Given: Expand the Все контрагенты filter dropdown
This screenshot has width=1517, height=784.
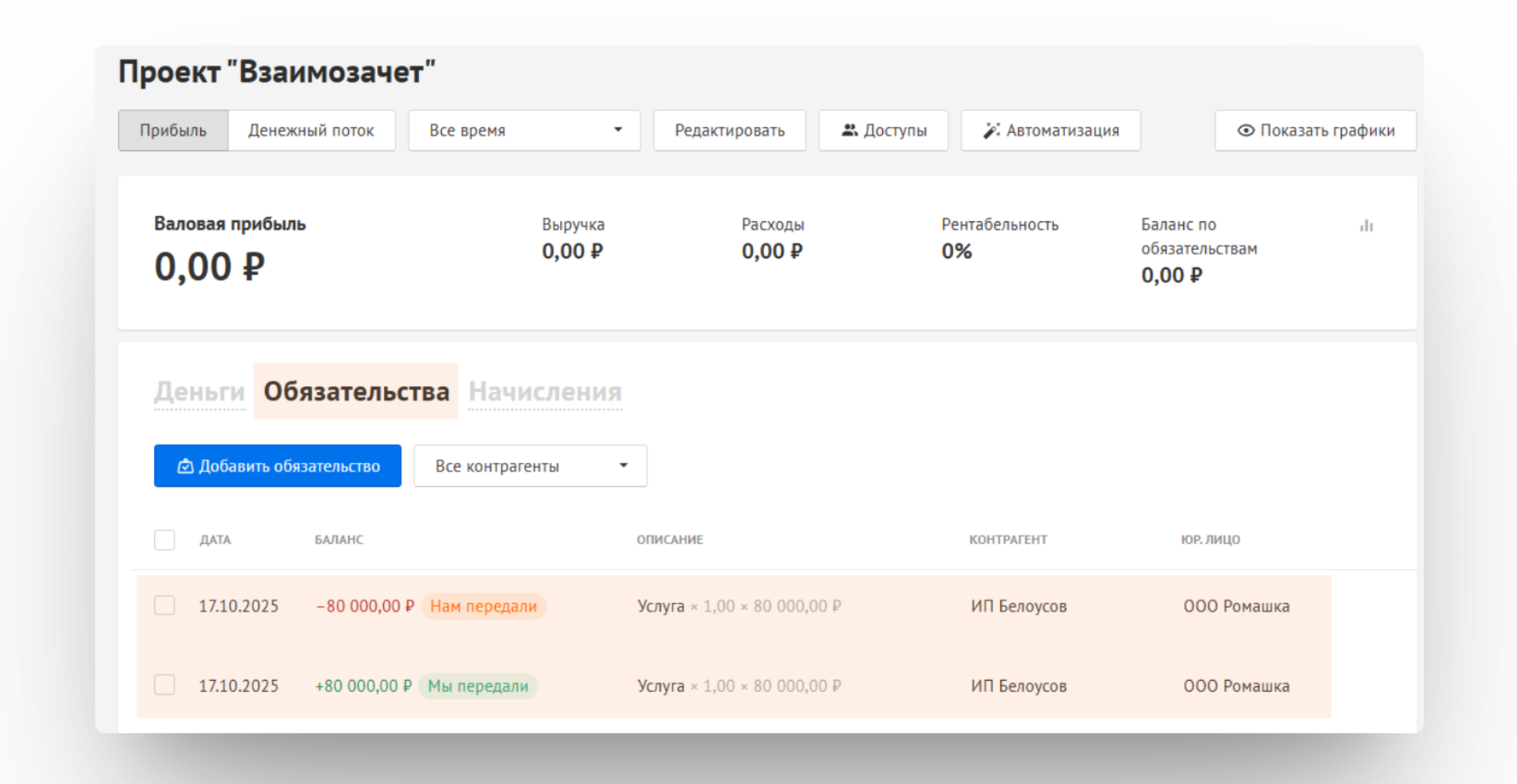Looking at the screenshot, I should click(530, 467).
